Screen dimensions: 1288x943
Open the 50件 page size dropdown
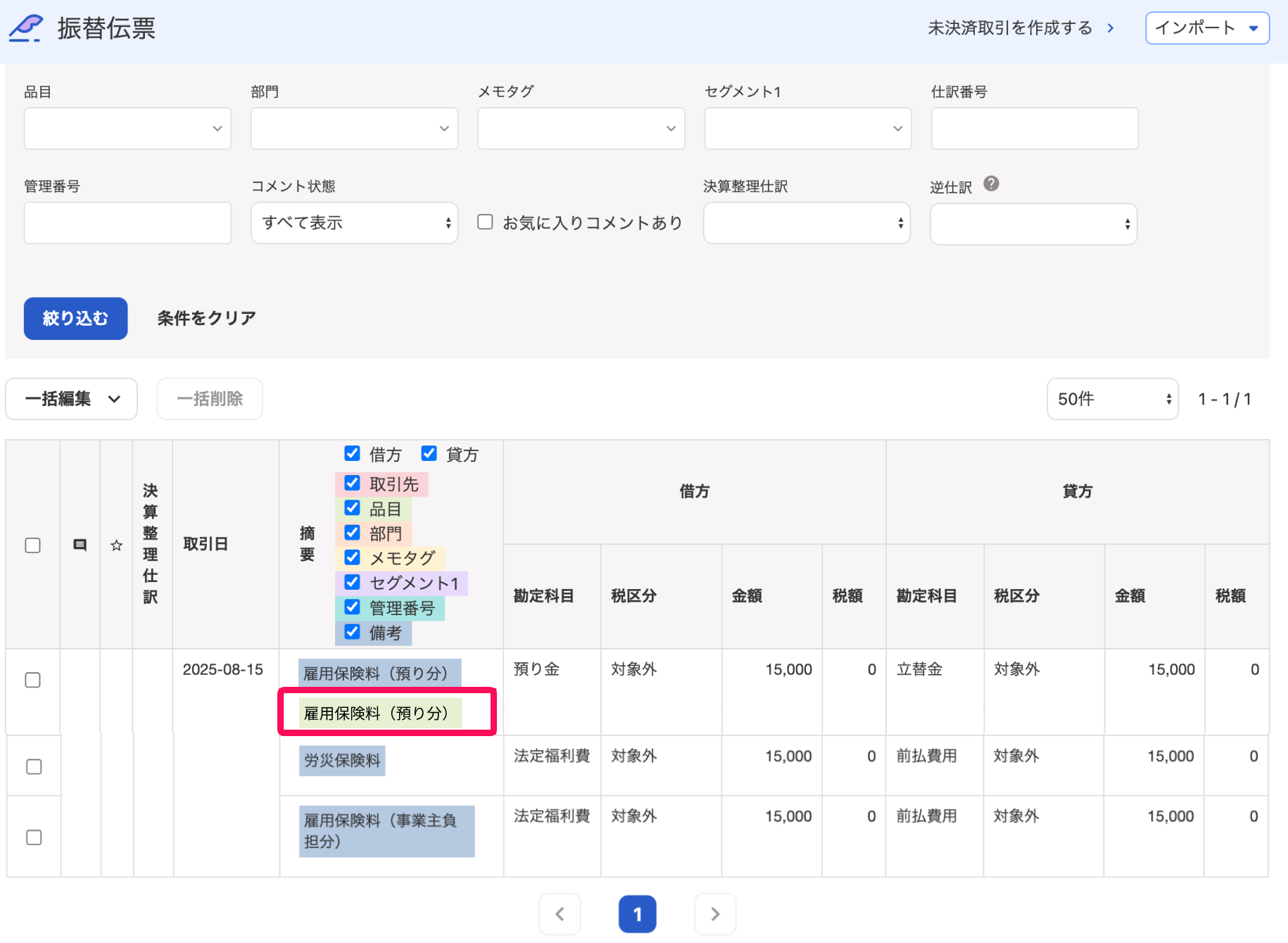point(1112,399)
